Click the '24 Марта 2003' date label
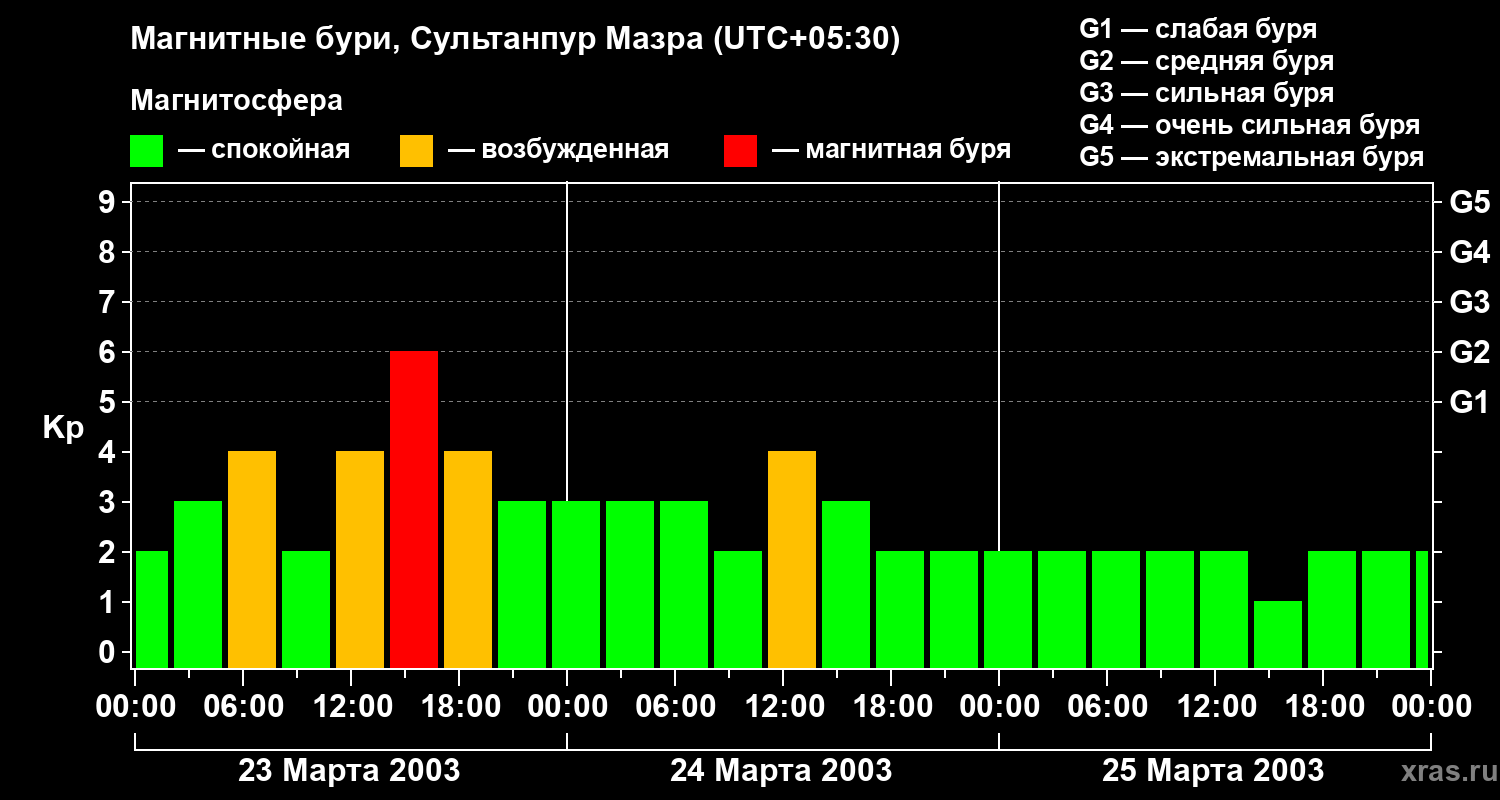1500x800 pixels. [781, 770]
